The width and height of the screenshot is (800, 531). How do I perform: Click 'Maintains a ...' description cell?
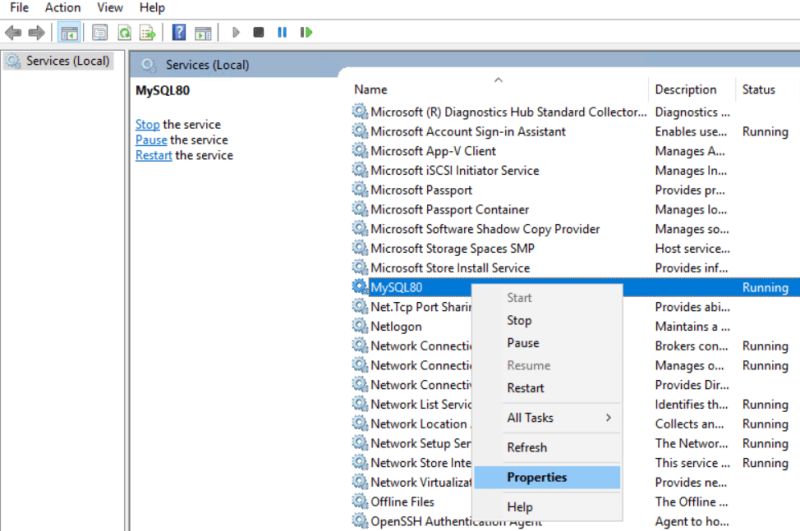(692, 326)
